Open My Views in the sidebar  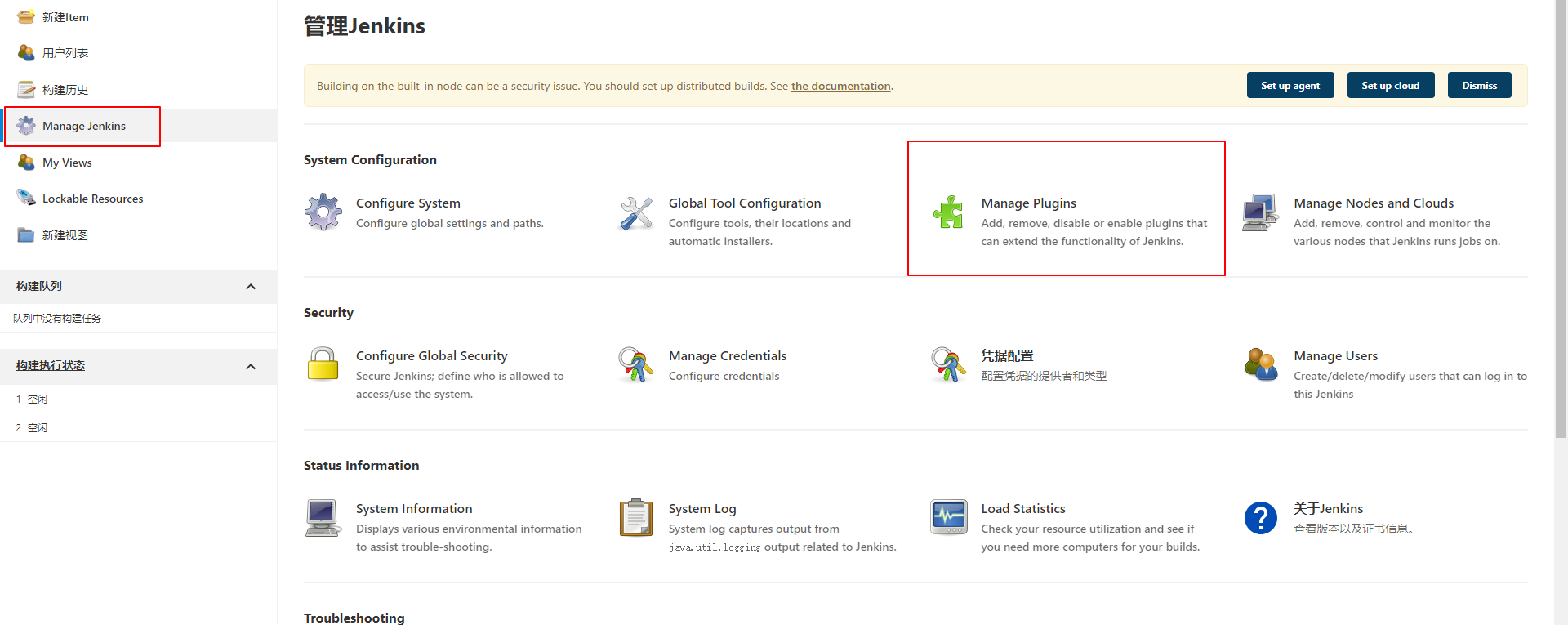[67, 163]
